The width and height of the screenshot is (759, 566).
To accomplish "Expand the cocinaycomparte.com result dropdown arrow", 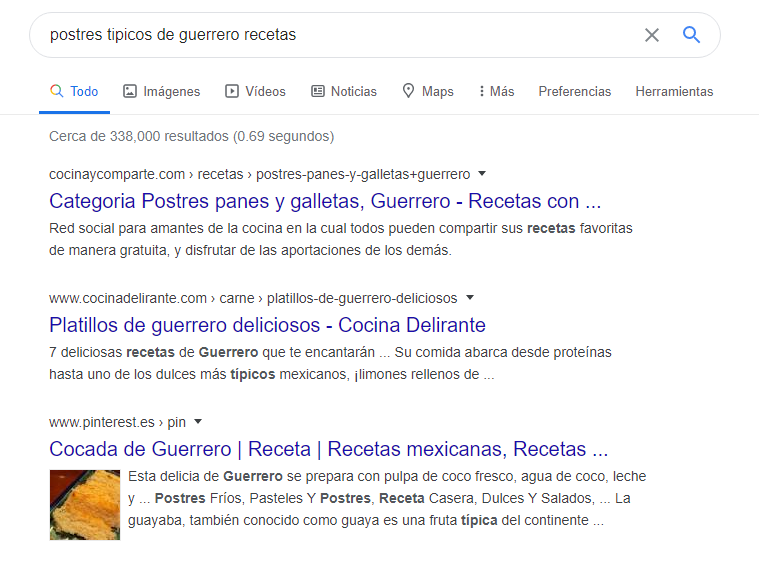I will (x=482, y=174).
